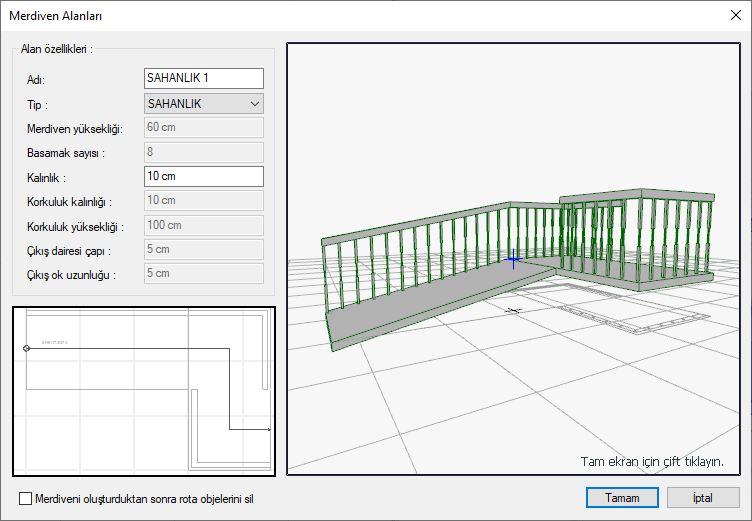Screen dimensions: 752x521
Task: Click the Merdiven Alanları title bar
Action: click(300, 15)
